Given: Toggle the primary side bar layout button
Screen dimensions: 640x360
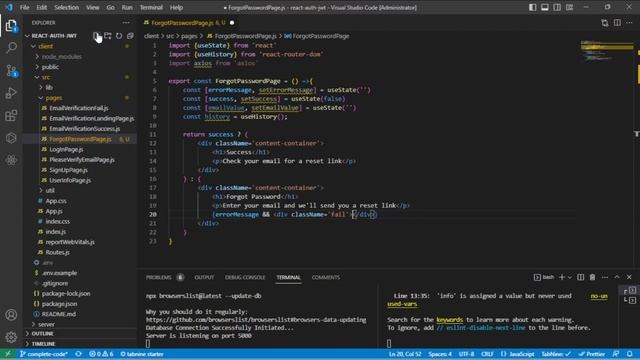Looking at the screenshot, I should tap(532, 7).
